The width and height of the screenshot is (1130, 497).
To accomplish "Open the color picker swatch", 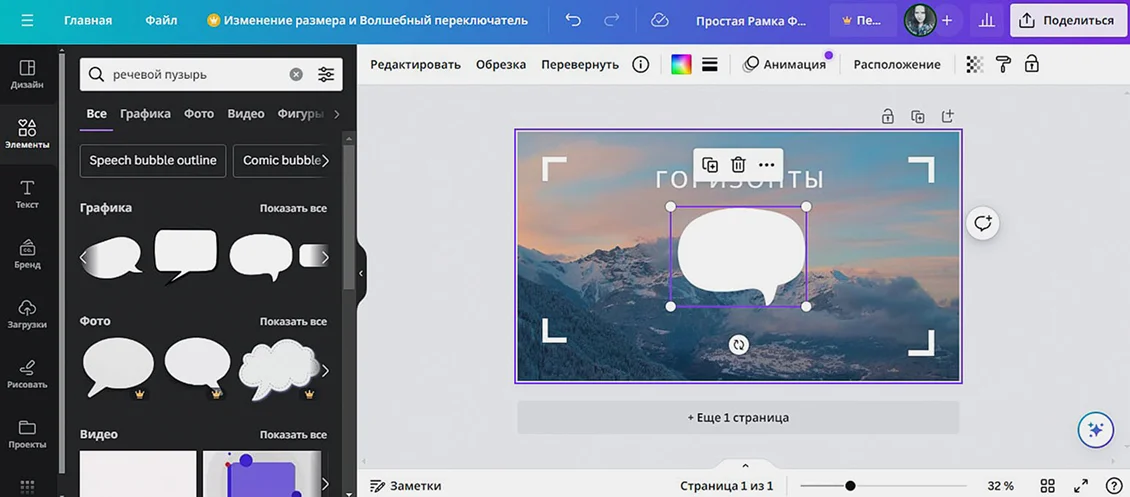I will point(681,64).
